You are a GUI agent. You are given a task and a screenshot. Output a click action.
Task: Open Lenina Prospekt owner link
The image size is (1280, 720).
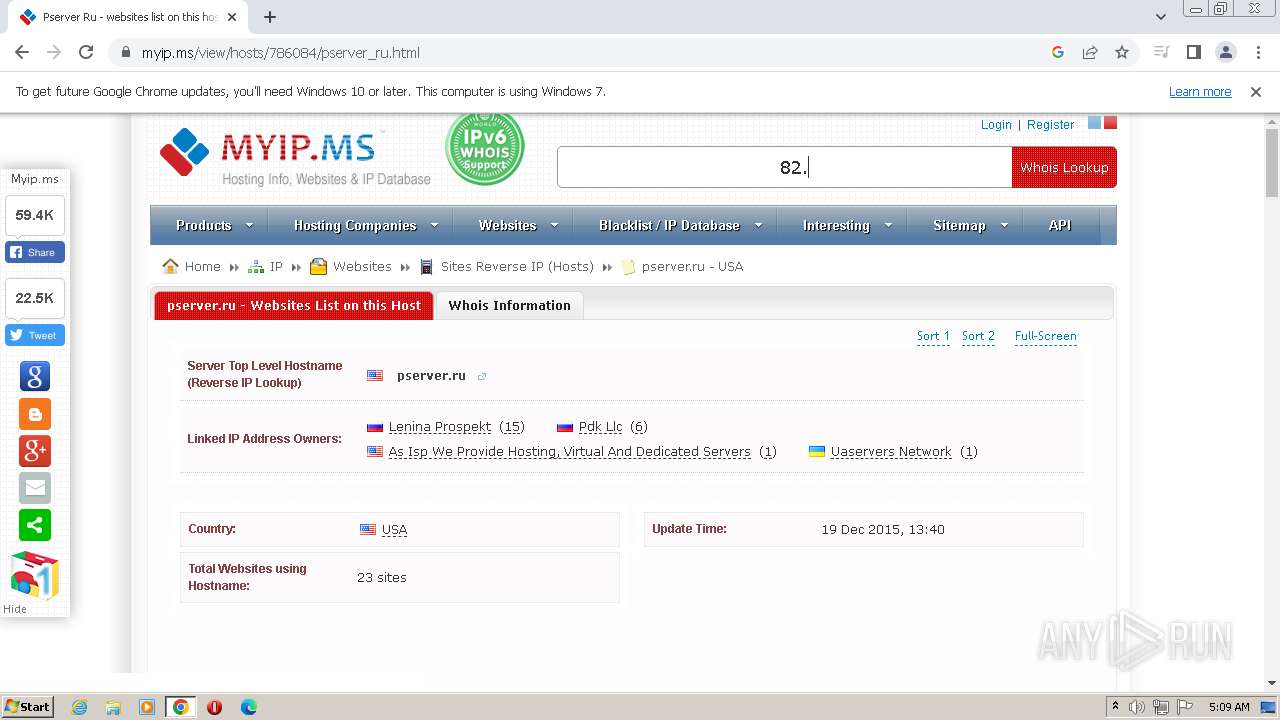tap(440, 426)
